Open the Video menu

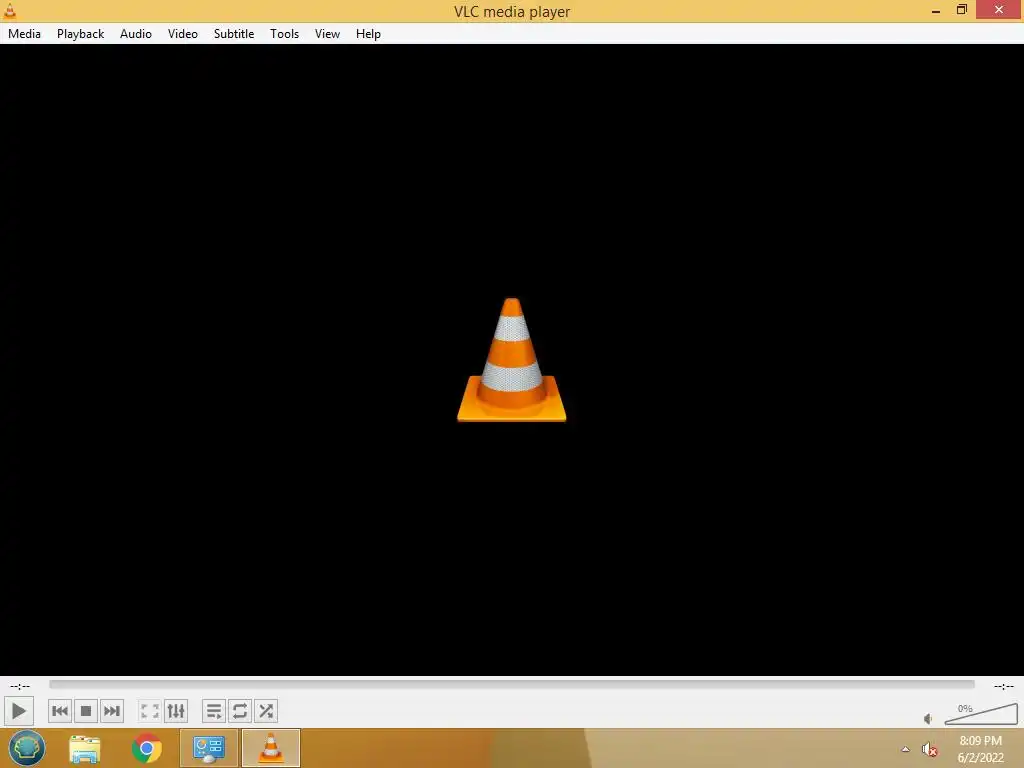point(183,34)
